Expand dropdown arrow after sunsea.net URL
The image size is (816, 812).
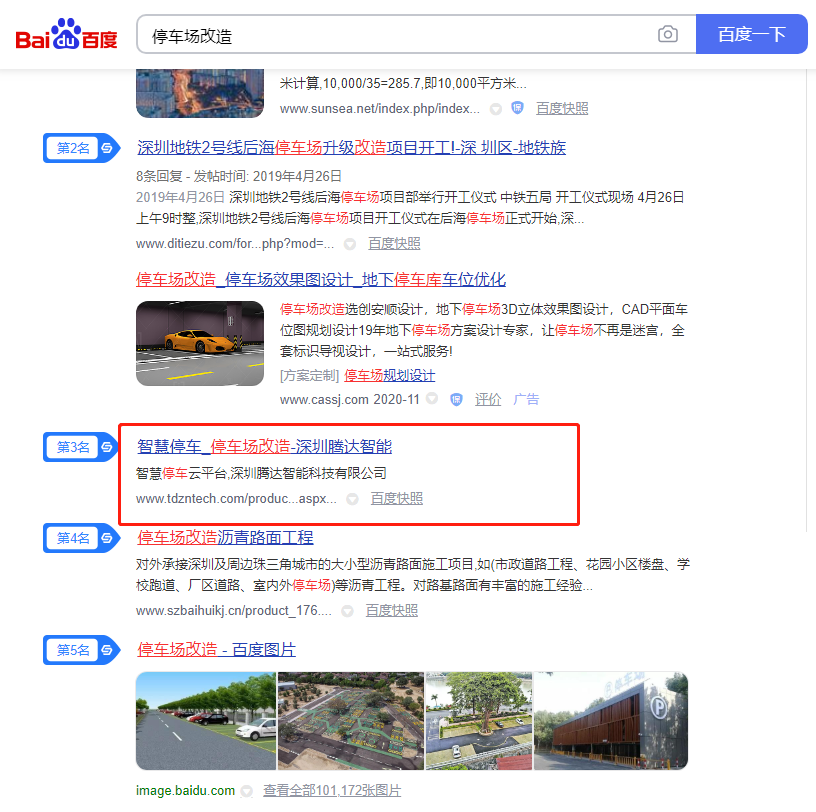(x=496, y=109)
